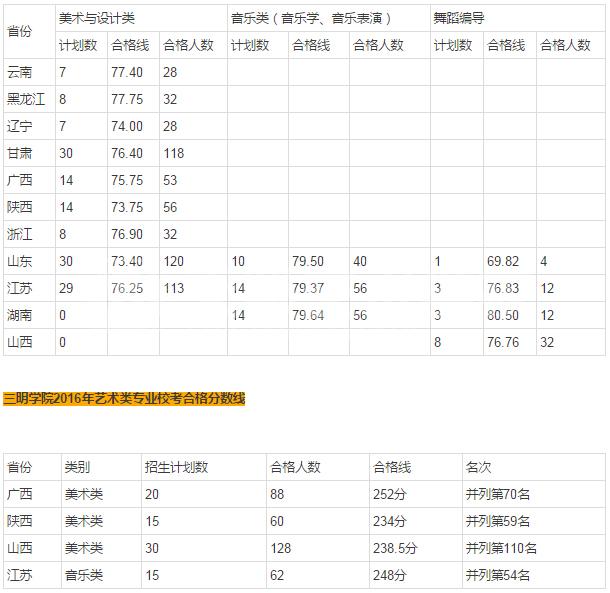Image resolution: width=610 pixels, height=593 pixels.
Task: Select the 音乐类（音乐学、音乐表演）header cell
Action: pos(311,18)
